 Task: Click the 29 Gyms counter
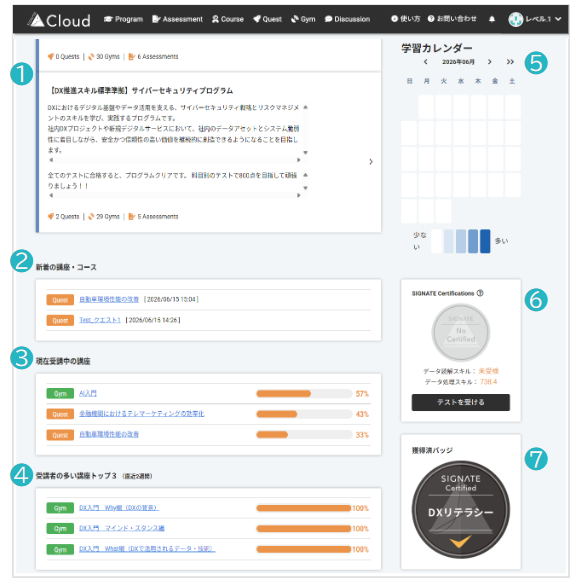(x=104, y=216)
